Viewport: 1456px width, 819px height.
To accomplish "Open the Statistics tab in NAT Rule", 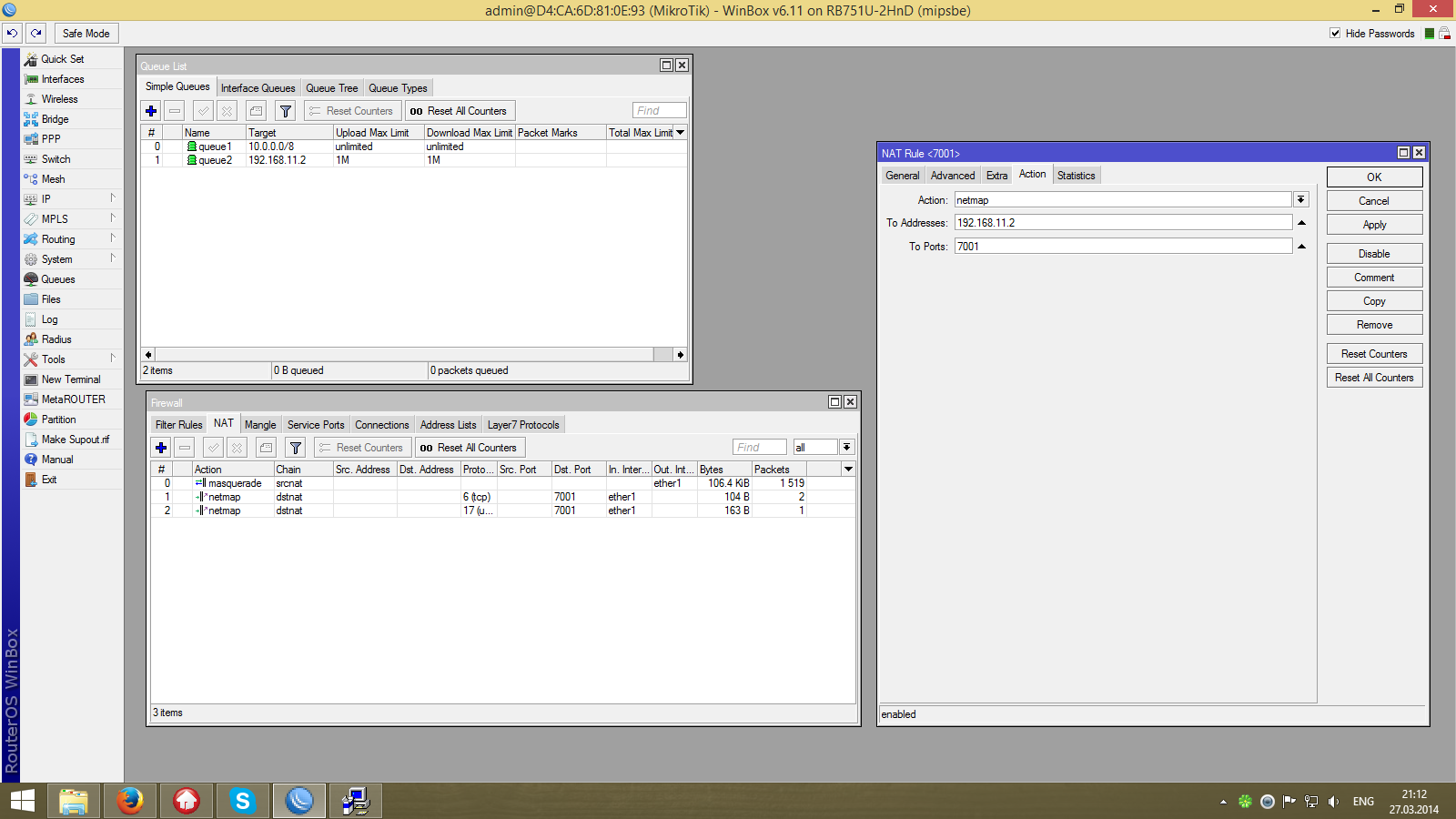I will (1077, 176).
